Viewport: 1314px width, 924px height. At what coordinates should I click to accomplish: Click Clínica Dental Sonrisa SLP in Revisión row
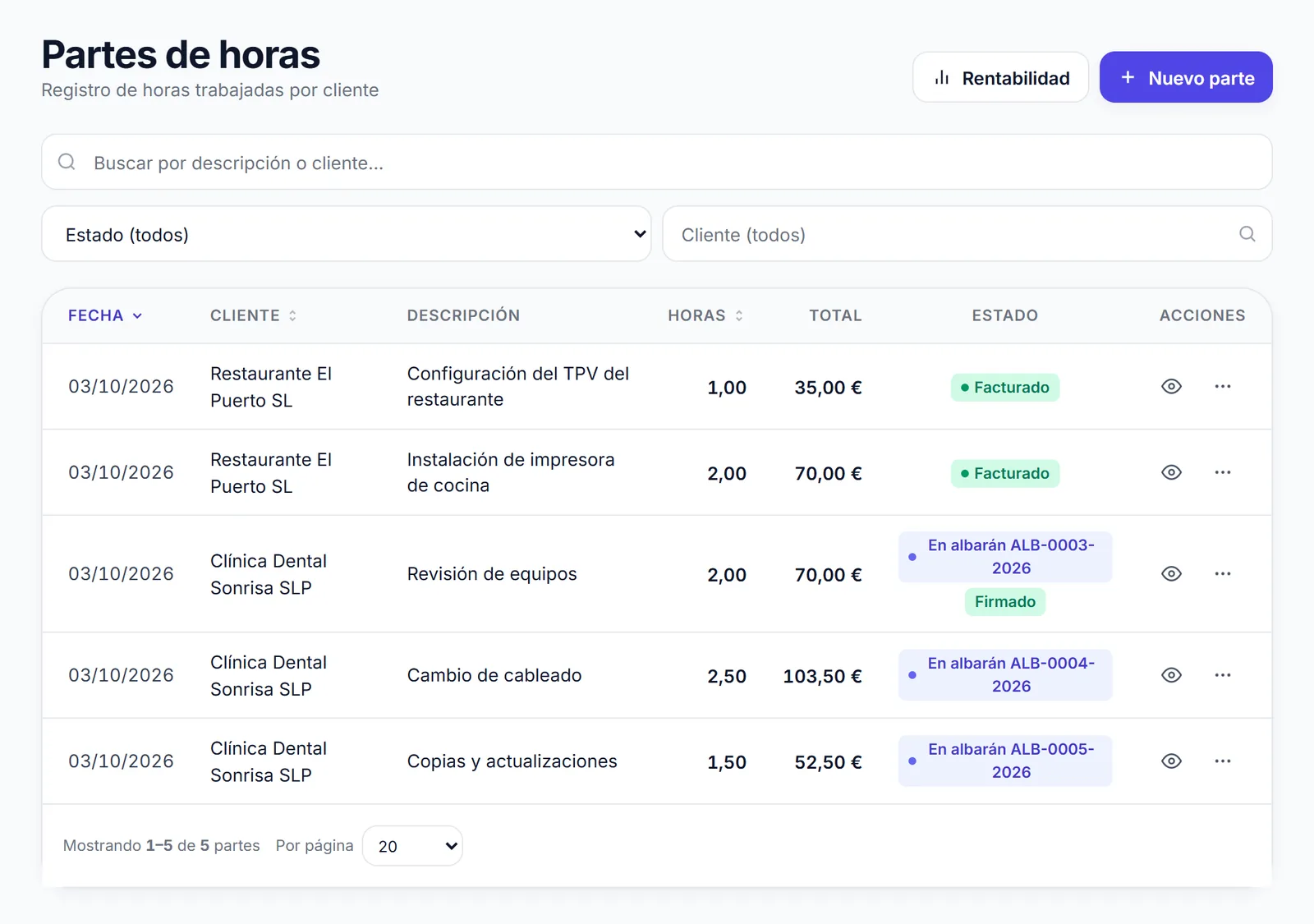click(269, 574)
